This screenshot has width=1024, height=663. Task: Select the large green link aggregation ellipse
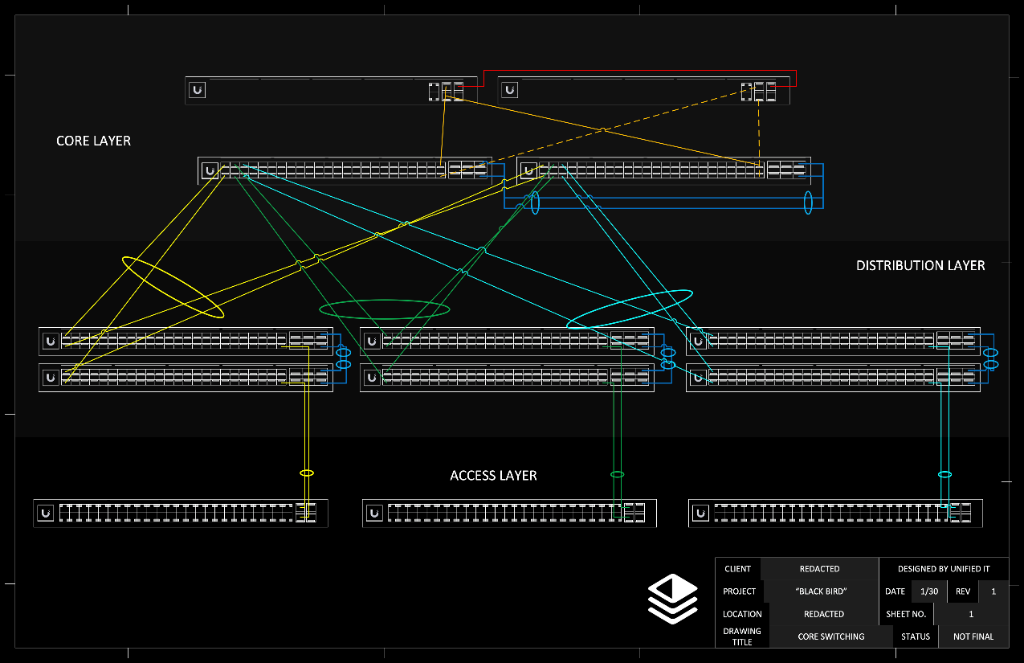pos(385,310)
